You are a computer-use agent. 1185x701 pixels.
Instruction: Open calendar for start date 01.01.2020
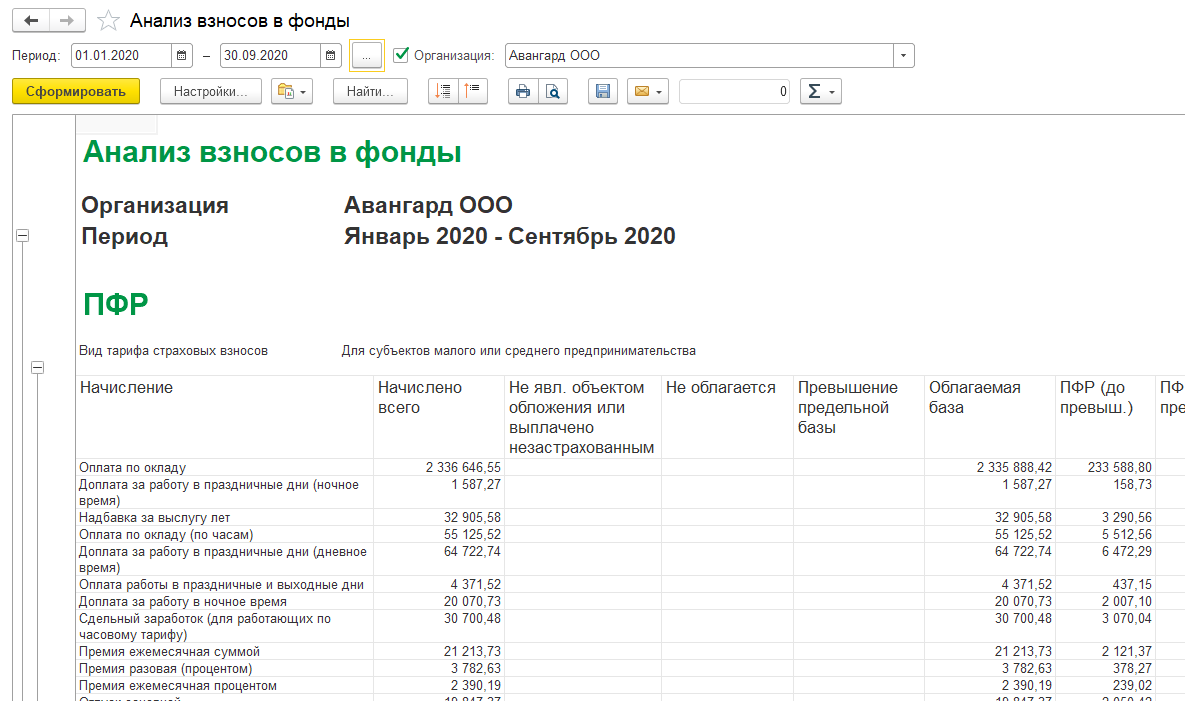tap(181, 55)
